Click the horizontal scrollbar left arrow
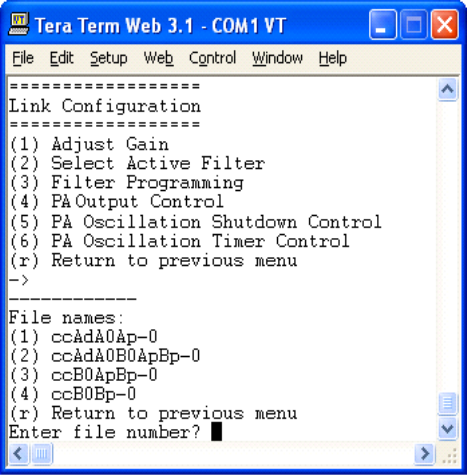Viewport: 467px width, 476px height. click(x=18, y=453)
